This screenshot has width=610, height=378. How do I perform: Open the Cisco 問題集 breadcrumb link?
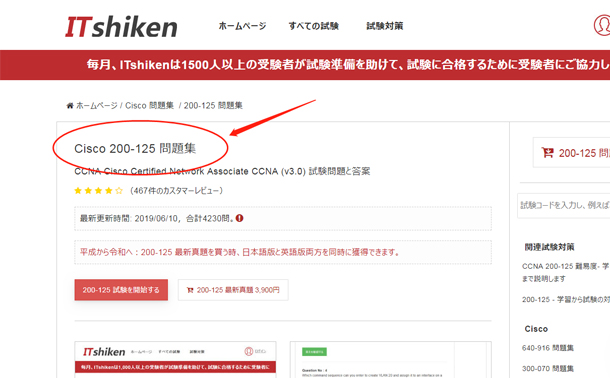point(149,105)
